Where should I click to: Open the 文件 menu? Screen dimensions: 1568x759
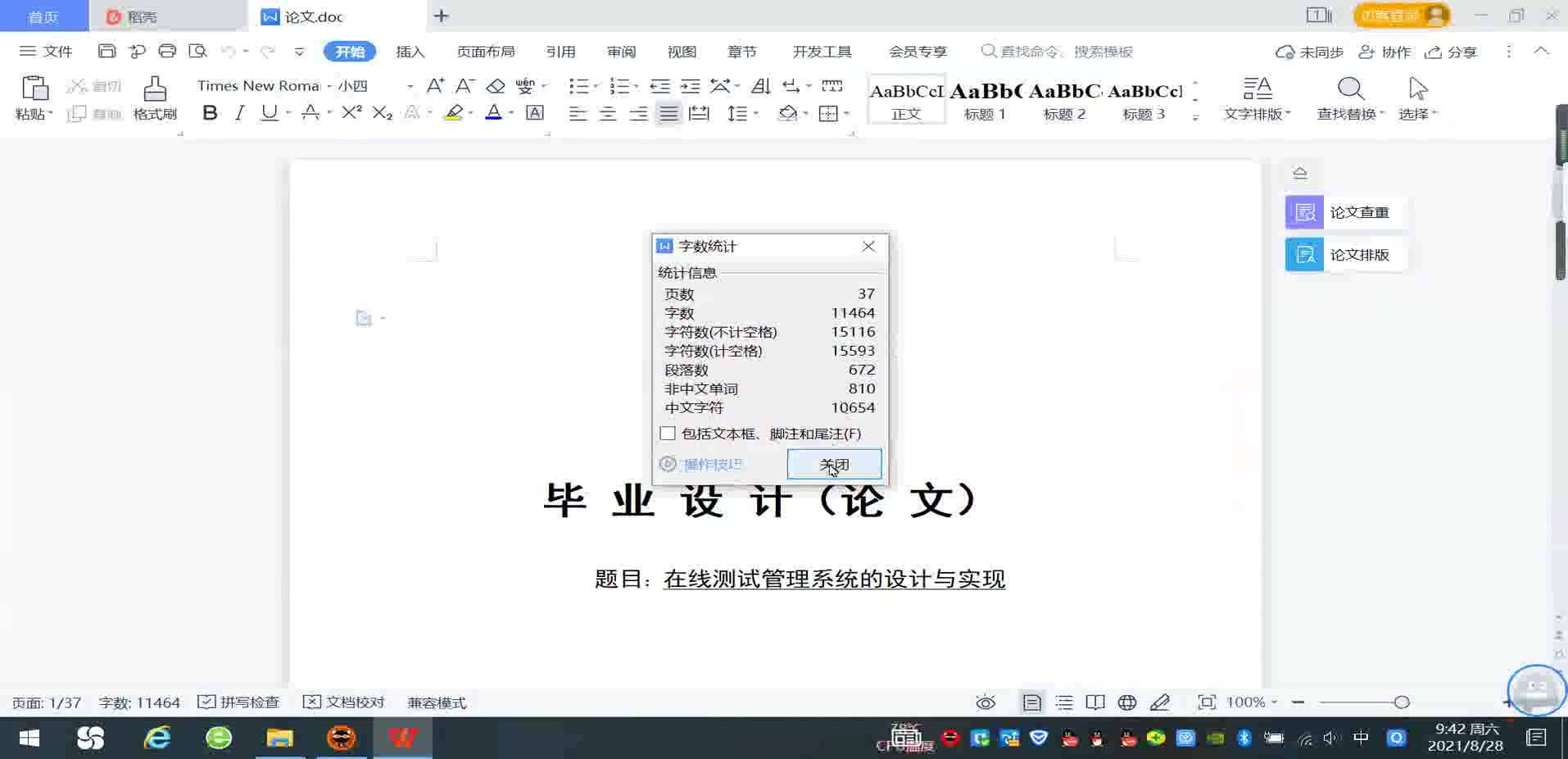(47, 51)
